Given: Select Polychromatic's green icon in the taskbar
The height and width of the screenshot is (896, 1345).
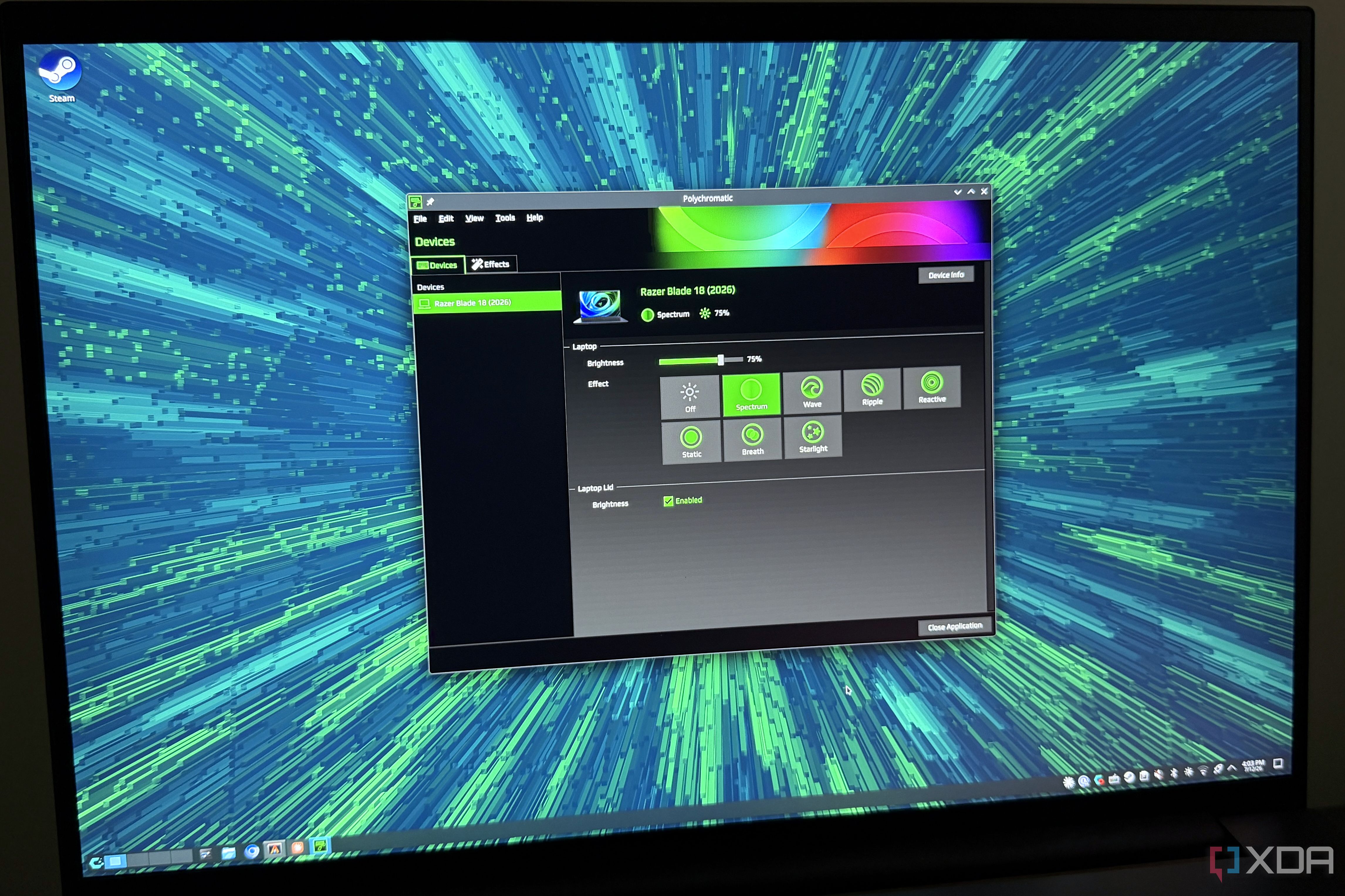Looking at the screenshot, I should (321, 846).
